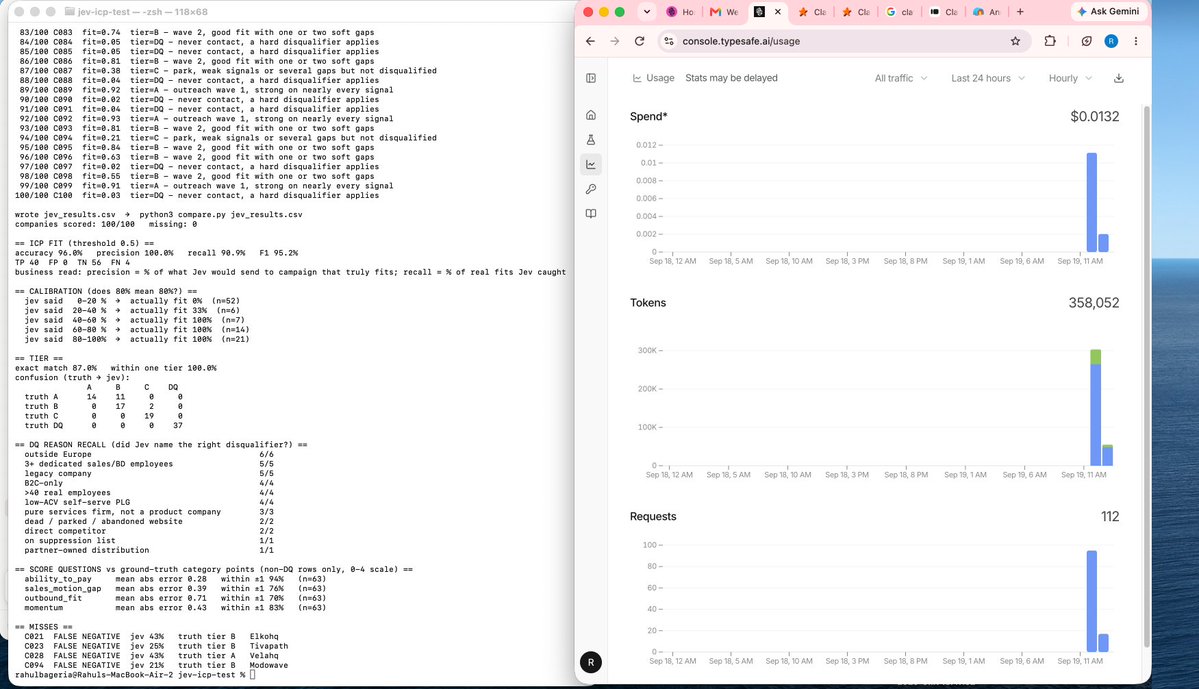Image resolution: width=1199 pixels, height=689 pixels.
Task: Open the All traffic filter dropdown
Action: pos(901,78)
